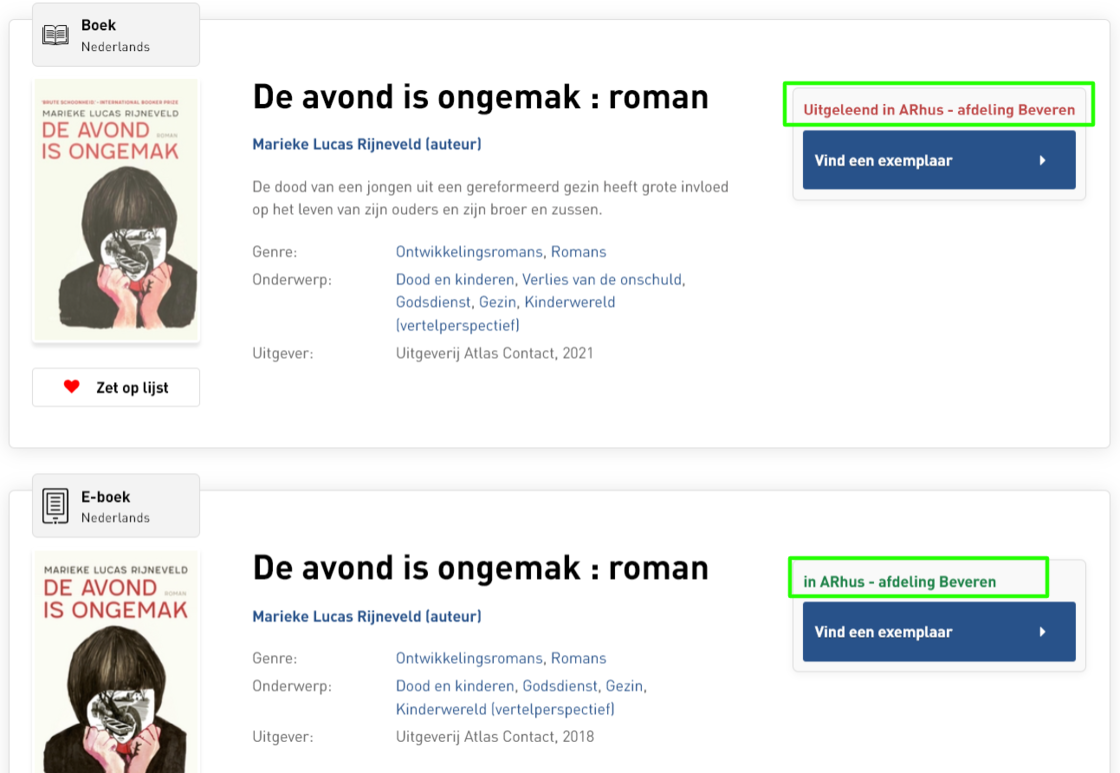This screenshot has width=1120, height=773.
Task: Click publisher text Uitgeverij Atlas Contact, 2021
Action: click(x=494, y=353)
